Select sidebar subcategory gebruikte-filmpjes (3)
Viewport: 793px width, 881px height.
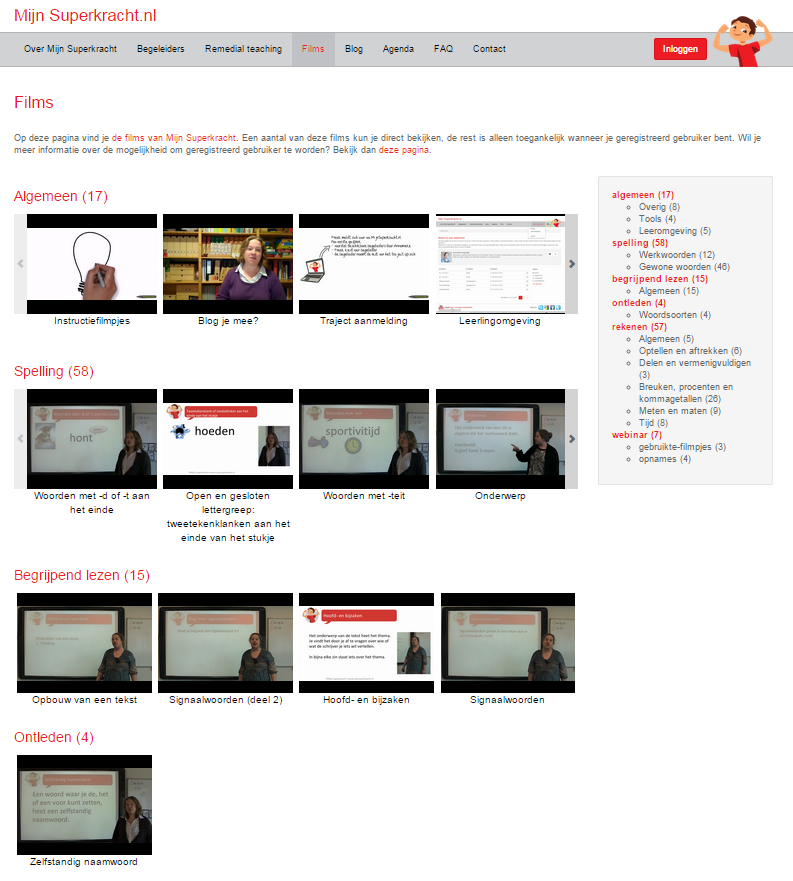click(x=682, y=447)
